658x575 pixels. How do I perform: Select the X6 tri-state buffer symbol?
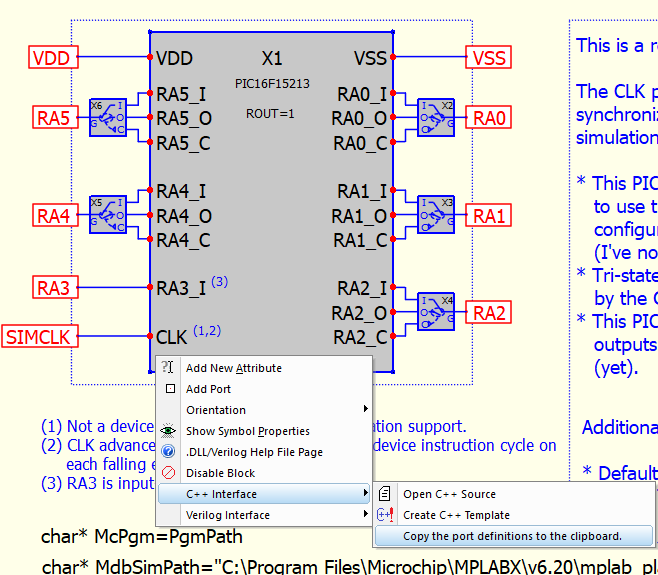pyautogui.click(x=108, y=118)
